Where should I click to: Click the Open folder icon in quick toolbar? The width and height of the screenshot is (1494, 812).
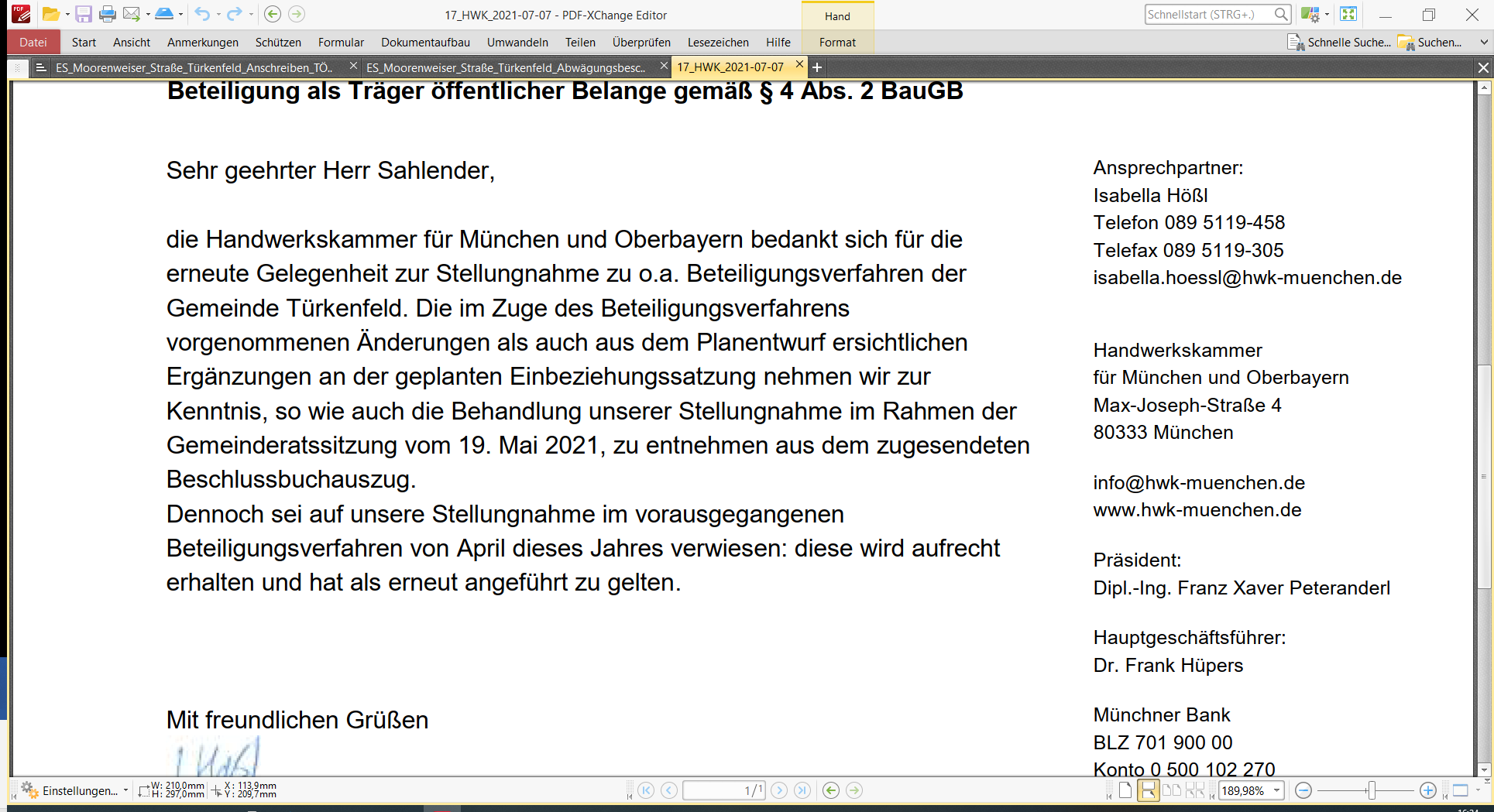50,14
